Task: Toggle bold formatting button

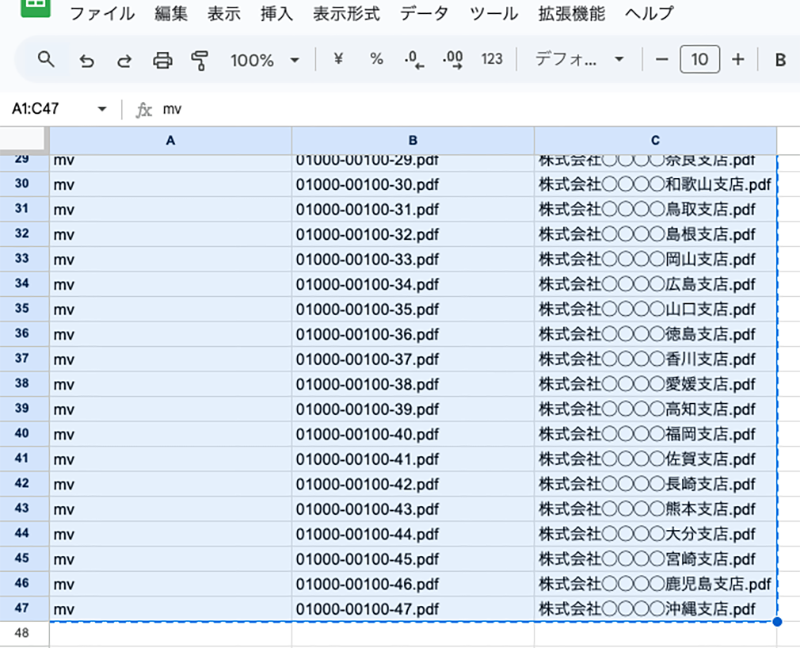Action: click(780, 60)
